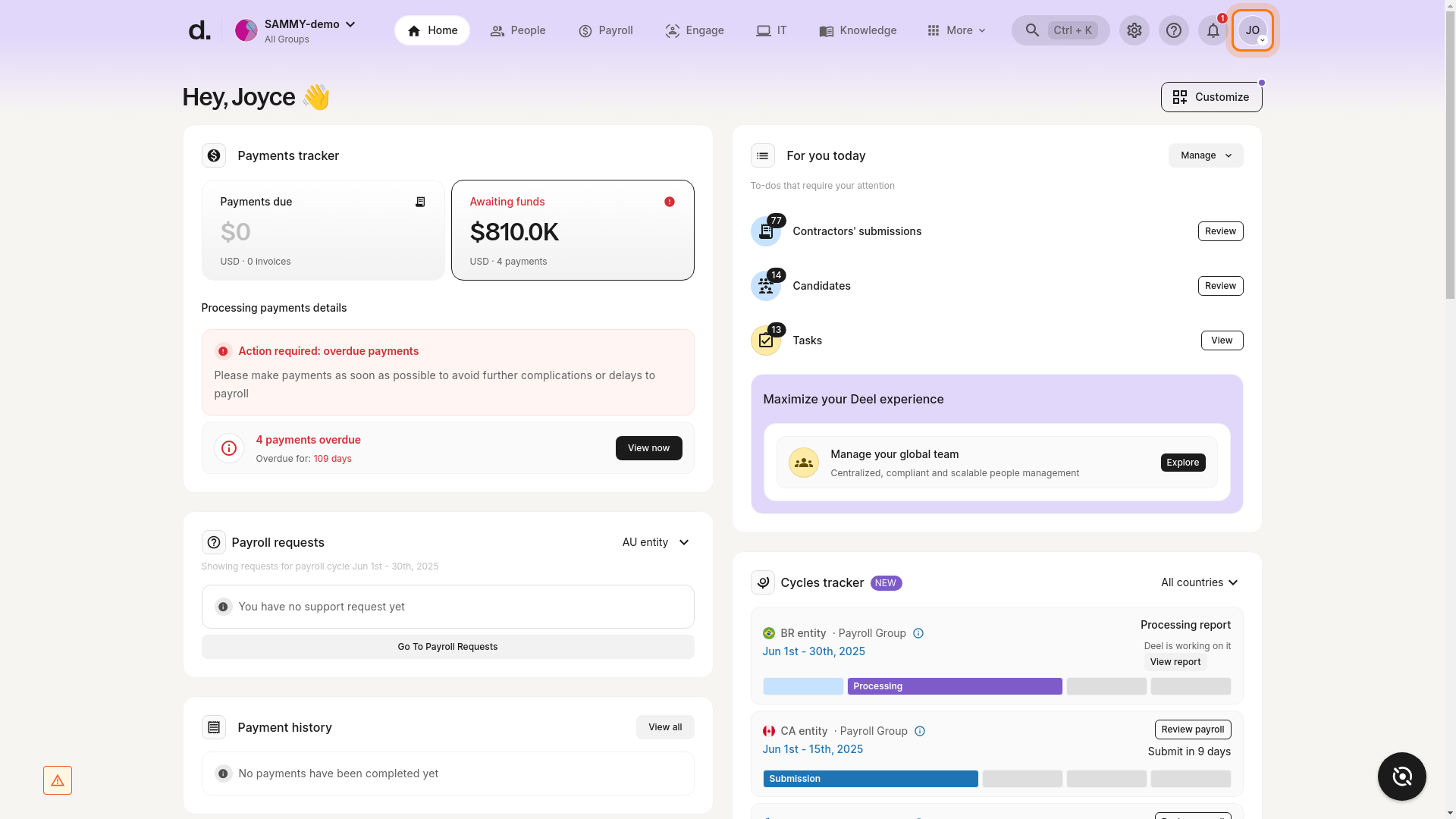Click the info icon next to CA entity Payroll Group

[920, 731]
